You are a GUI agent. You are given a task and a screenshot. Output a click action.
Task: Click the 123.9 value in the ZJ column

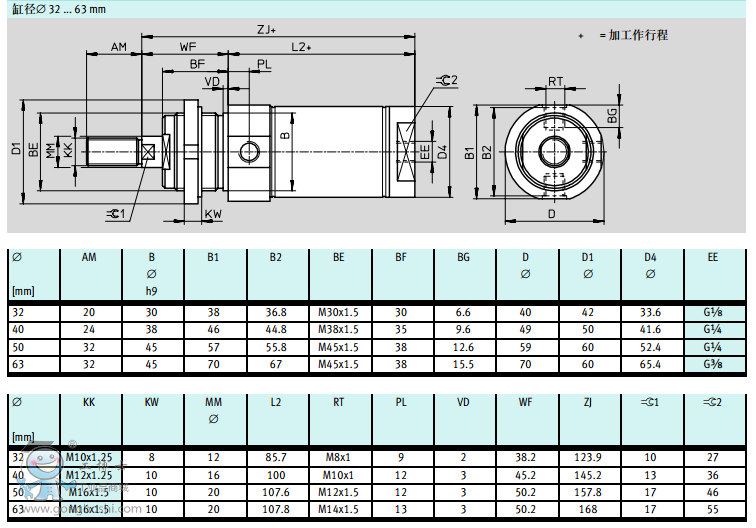pyautogui.click(x=588, y=457)
